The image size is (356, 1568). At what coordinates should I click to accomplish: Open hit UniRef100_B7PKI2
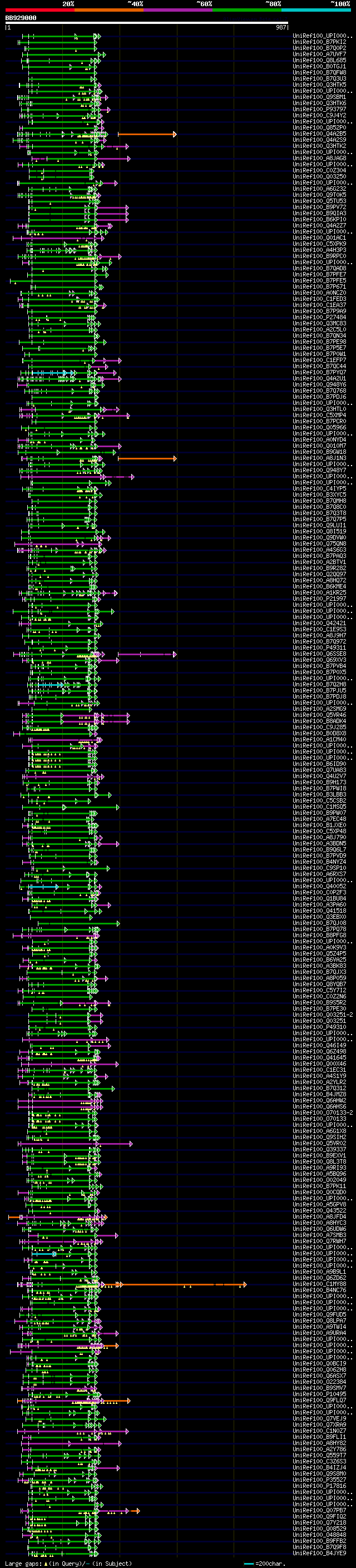(319, 43)
